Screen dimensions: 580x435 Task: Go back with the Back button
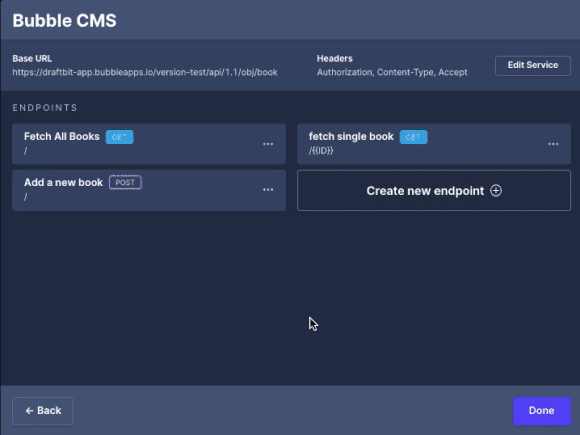[x=43, y=411]
